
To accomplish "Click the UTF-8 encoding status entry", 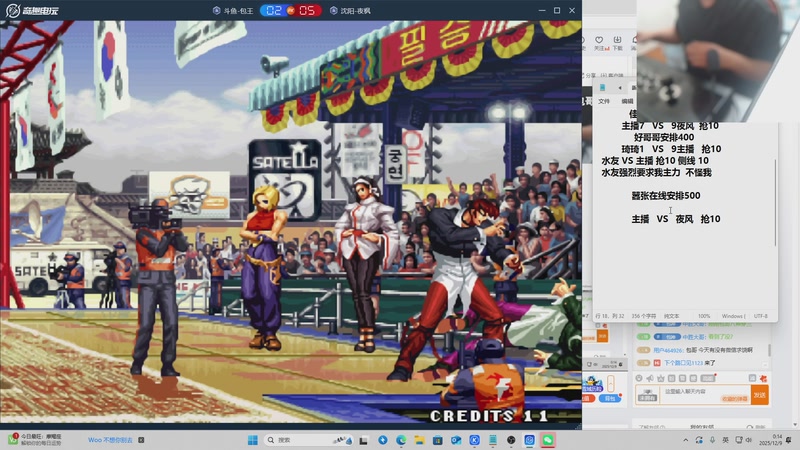I will point(761,316).
